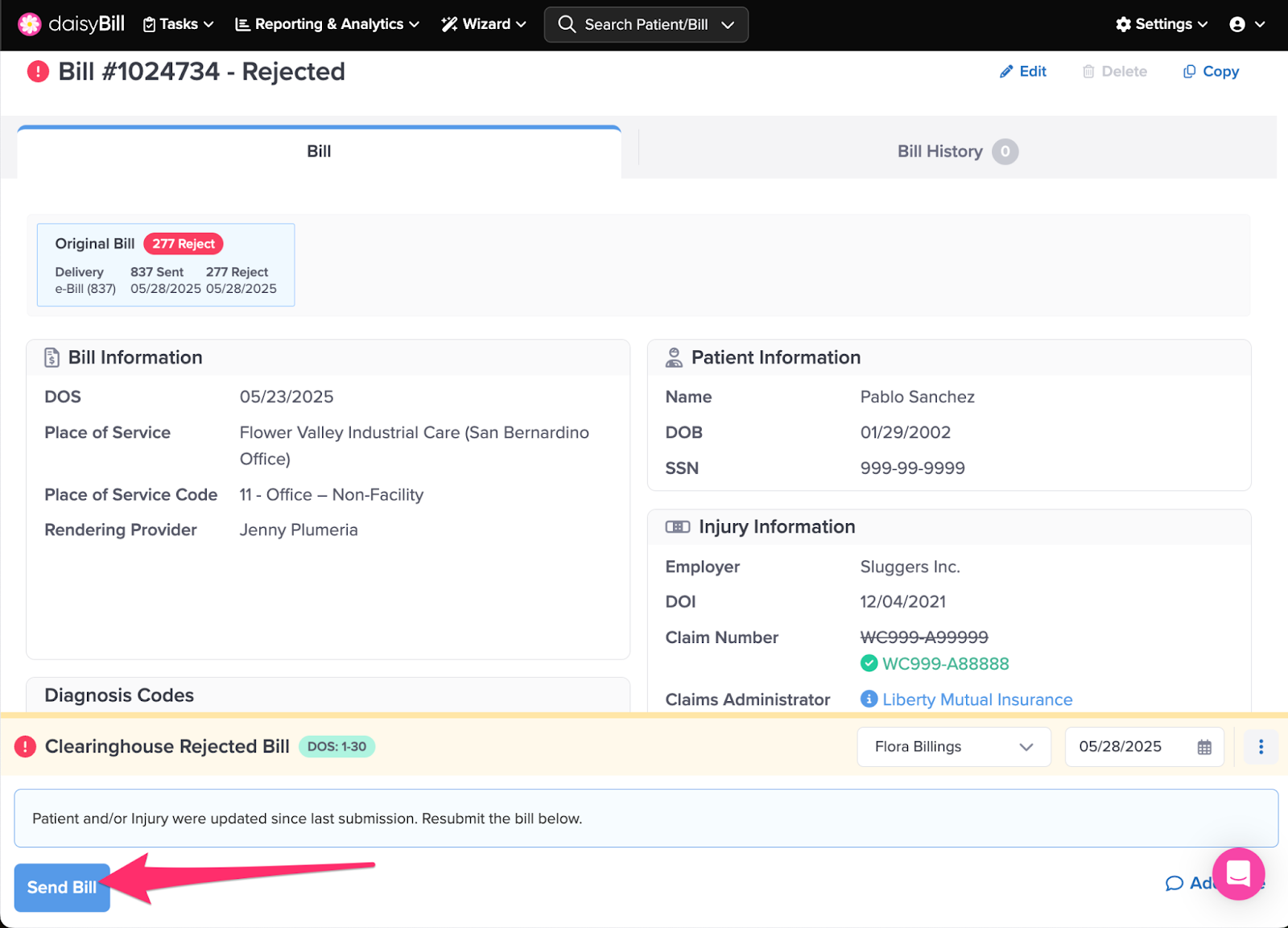Click the info icon beside Liberty Mutual

click(869, 699)
